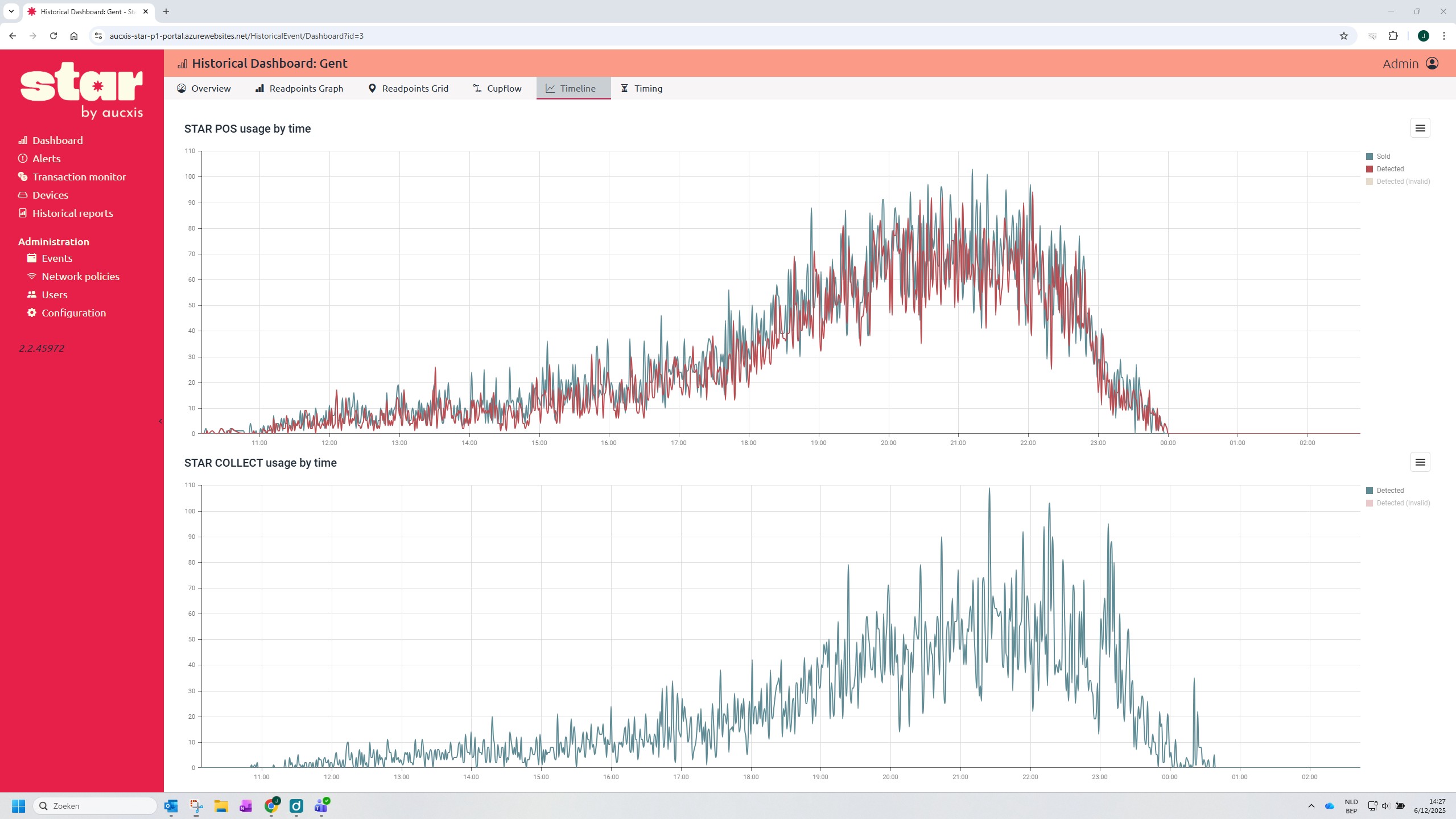
Task: Toggle Sold series in POS legend
Action: (1378, 157)
